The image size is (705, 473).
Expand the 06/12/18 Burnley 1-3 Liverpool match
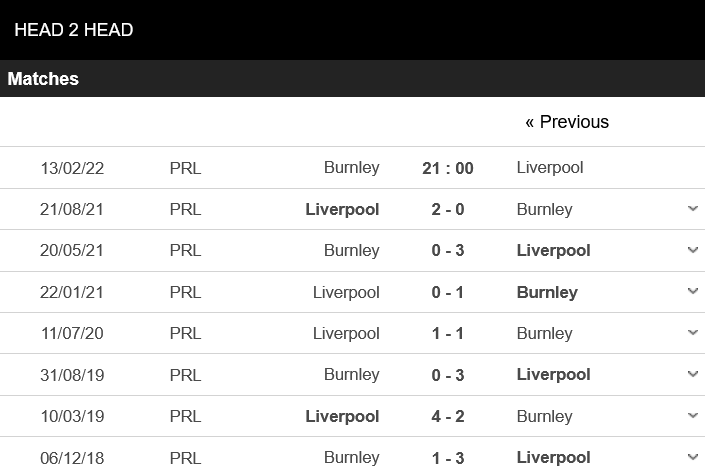tap(693, 457)
